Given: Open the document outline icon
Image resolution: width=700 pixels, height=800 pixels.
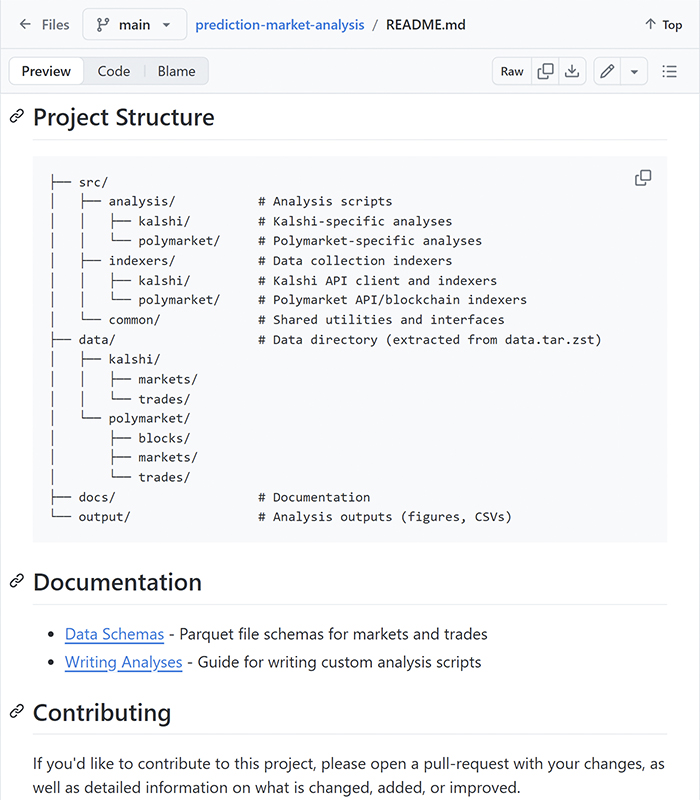Looking at the screenshot, I should (x=669, y=71).
